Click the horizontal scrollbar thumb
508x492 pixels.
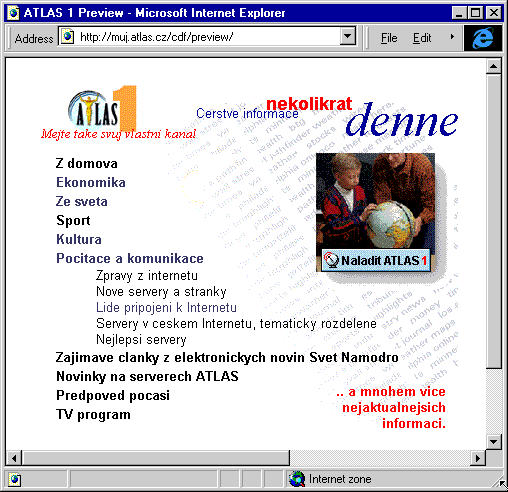[156, 458]
